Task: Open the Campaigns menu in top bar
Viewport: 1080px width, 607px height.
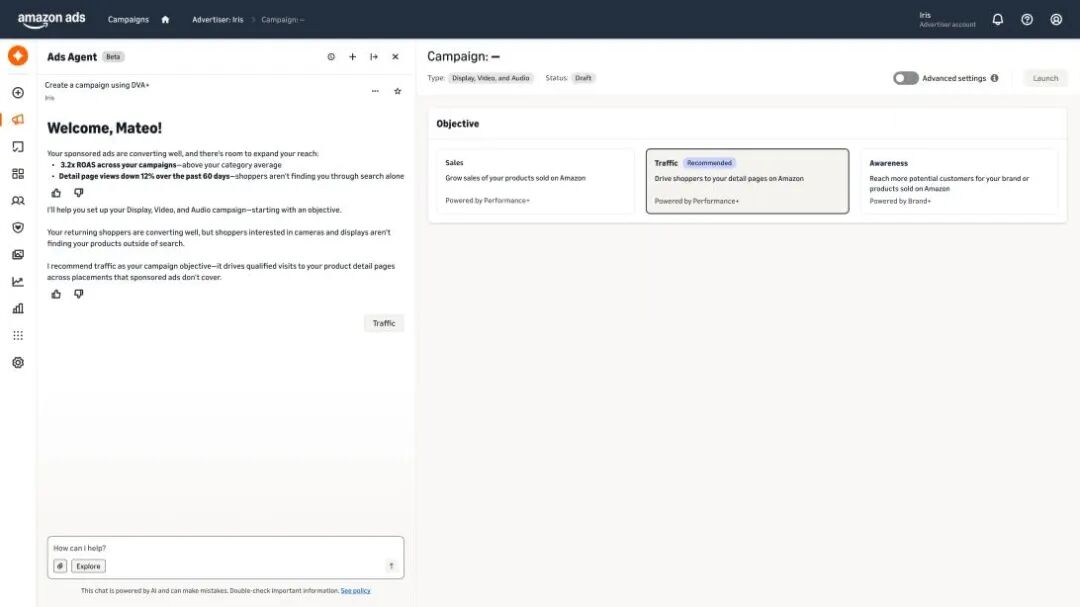Action: coord(128,19)
